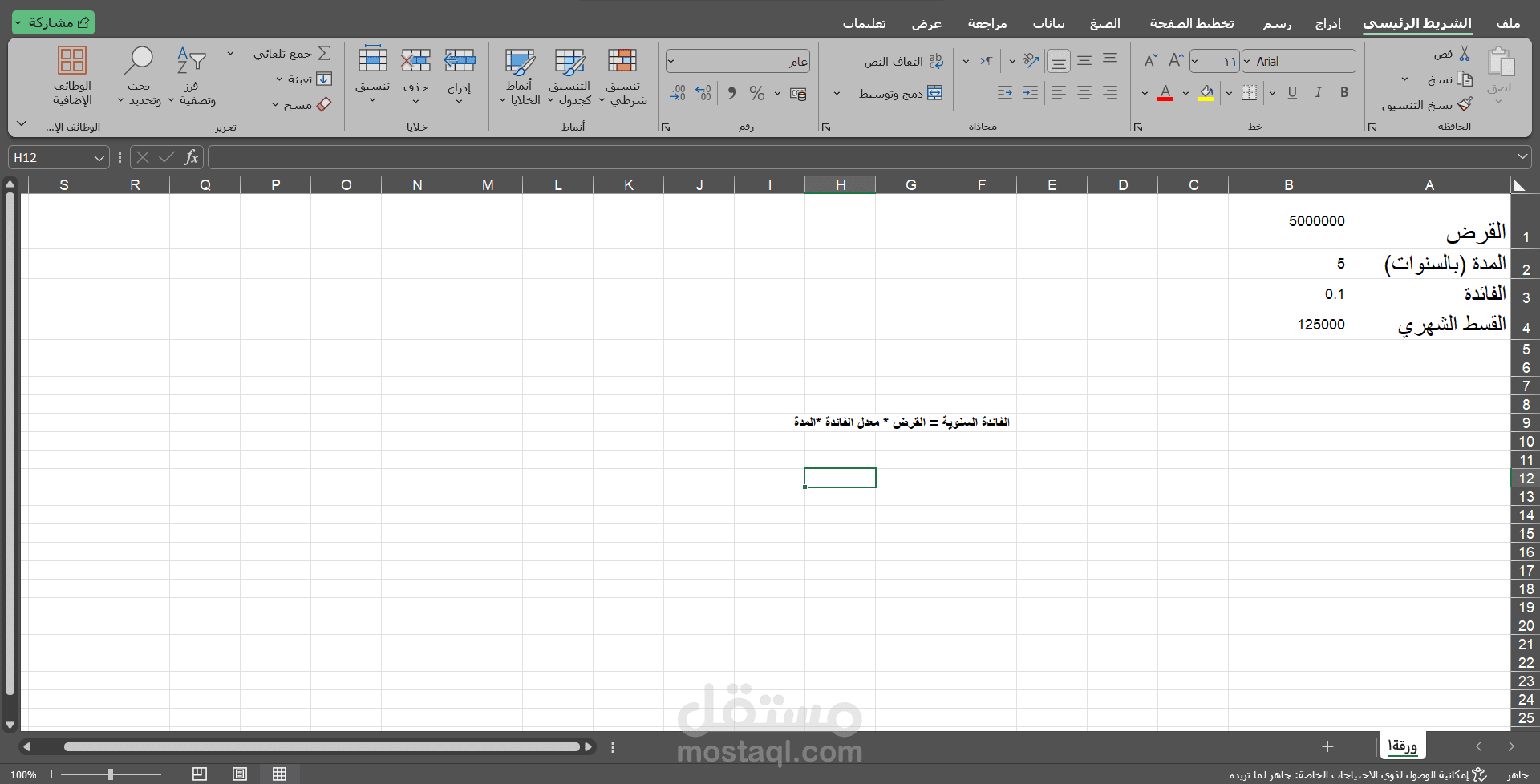
Task: Toggle Underline formatting (U)
Action: click(x=1292, y=93)
